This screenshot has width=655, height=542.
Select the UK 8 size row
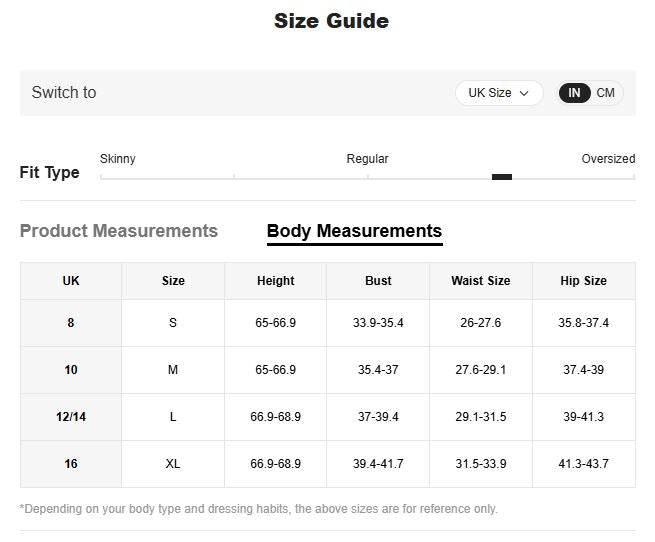coord(71,323)
